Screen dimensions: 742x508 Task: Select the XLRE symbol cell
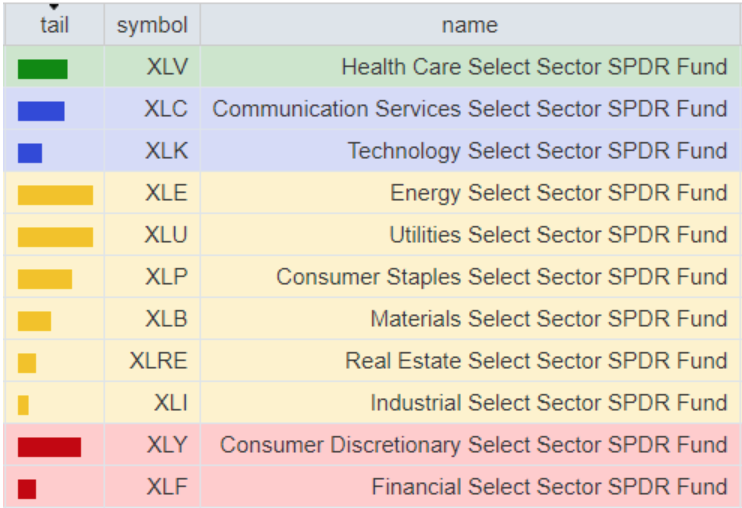tap(158, 361)
